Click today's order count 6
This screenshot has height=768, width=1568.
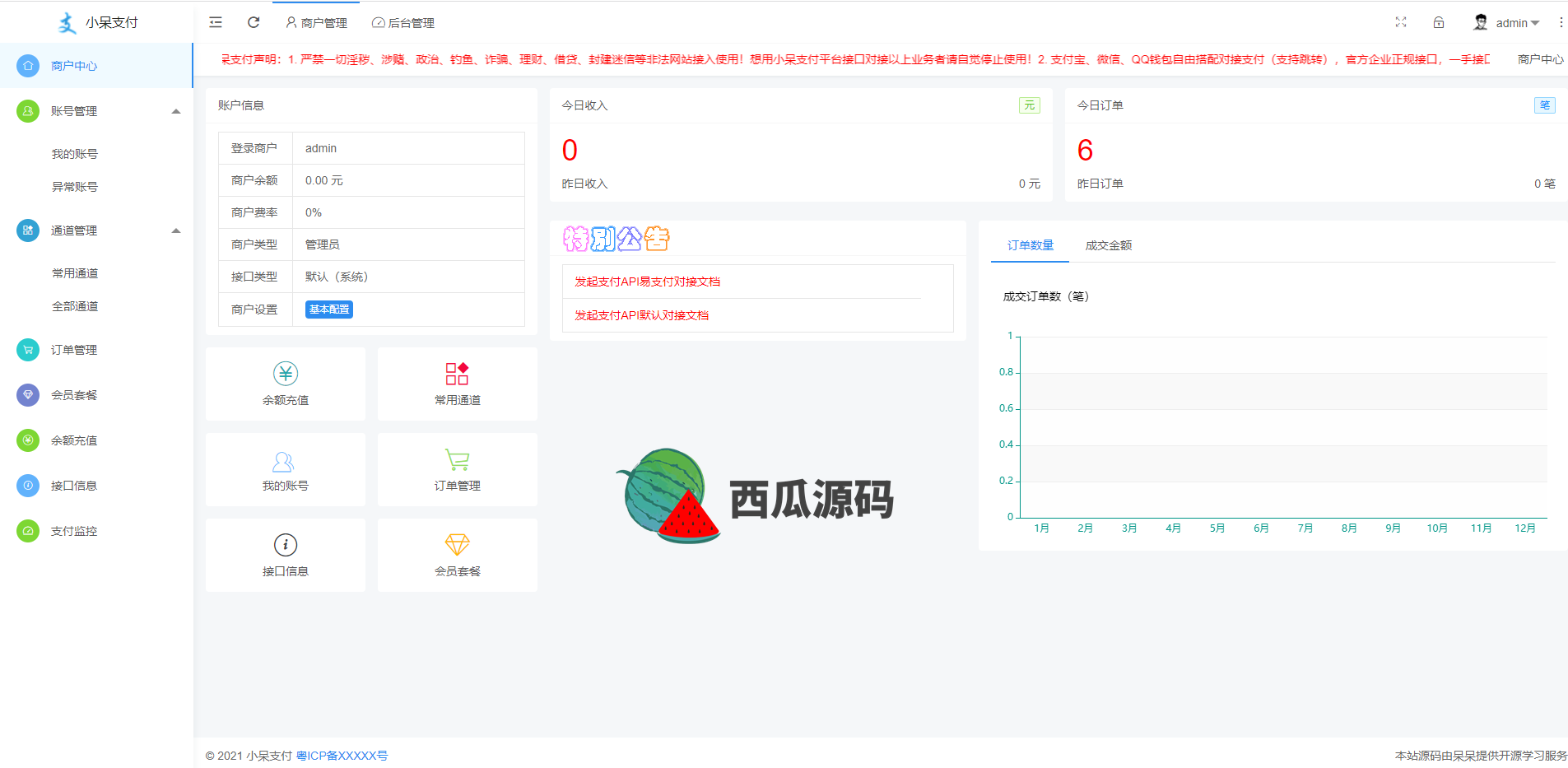coord(1085,151)
